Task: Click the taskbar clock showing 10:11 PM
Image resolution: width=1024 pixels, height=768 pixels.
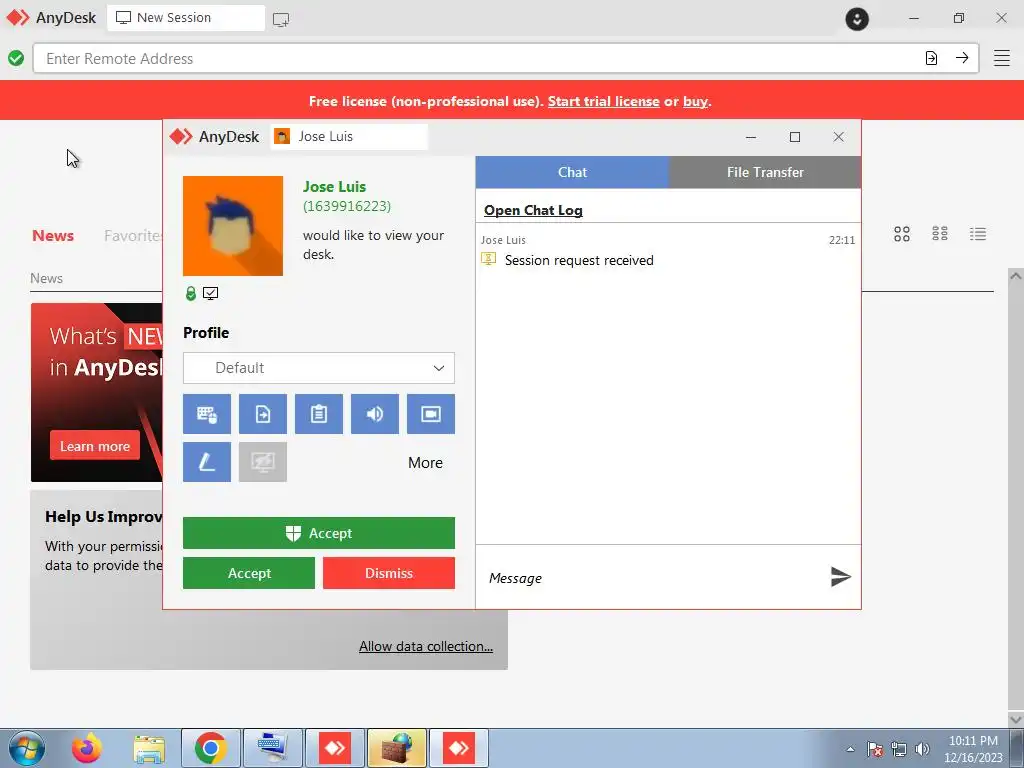Action: click(x=973, y=749)
